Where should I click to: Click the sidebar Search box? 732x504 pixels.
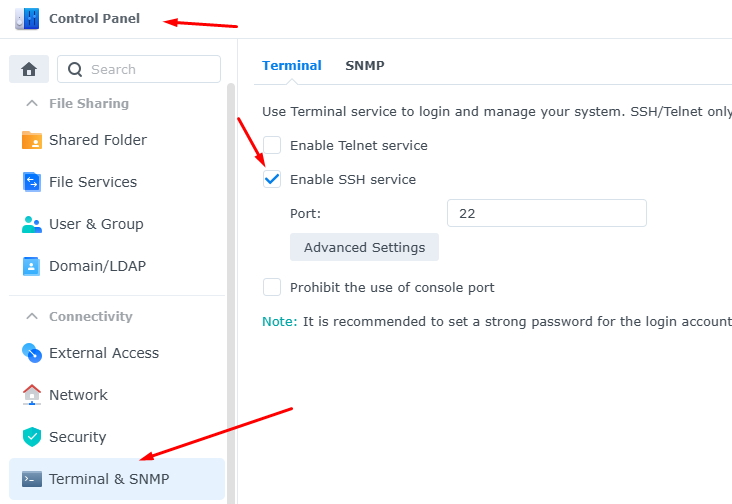[x=139, y=69]
